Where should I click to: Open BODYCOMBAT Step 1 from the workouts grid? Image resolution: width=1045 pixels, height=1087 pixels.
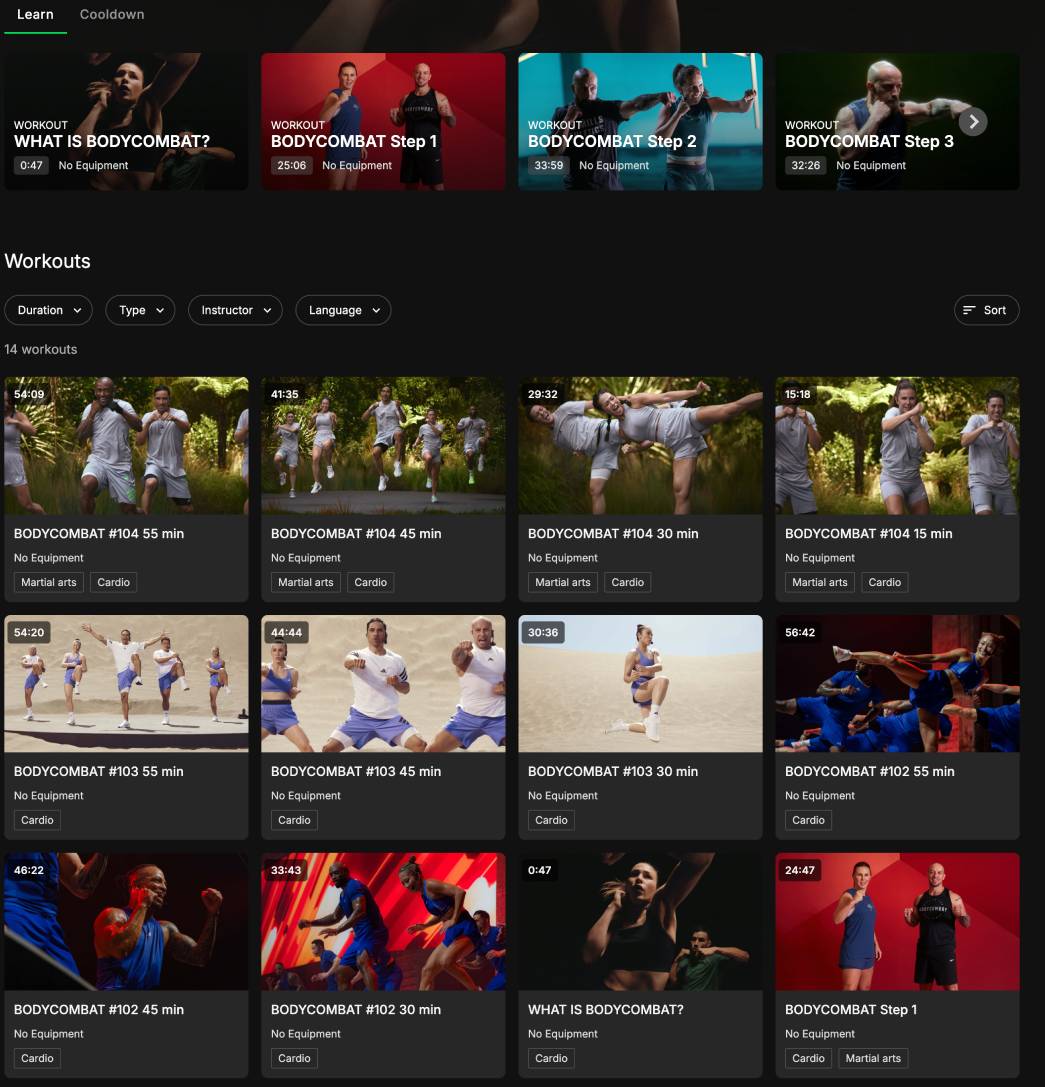click(897, 921)
